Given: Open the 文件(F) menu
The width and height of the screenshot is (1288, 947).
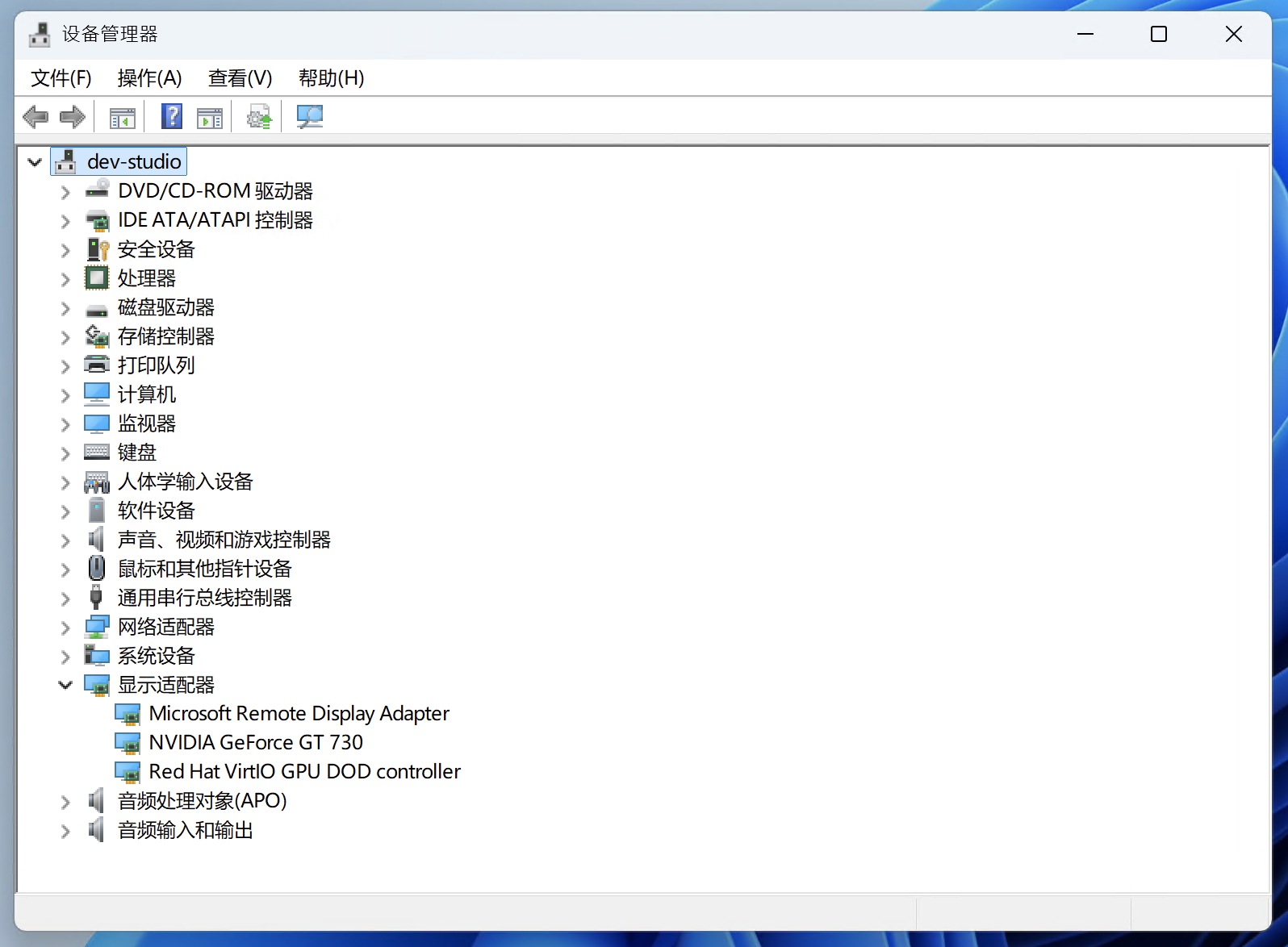Looking at the screenshot, I should (x=61, y=78).
